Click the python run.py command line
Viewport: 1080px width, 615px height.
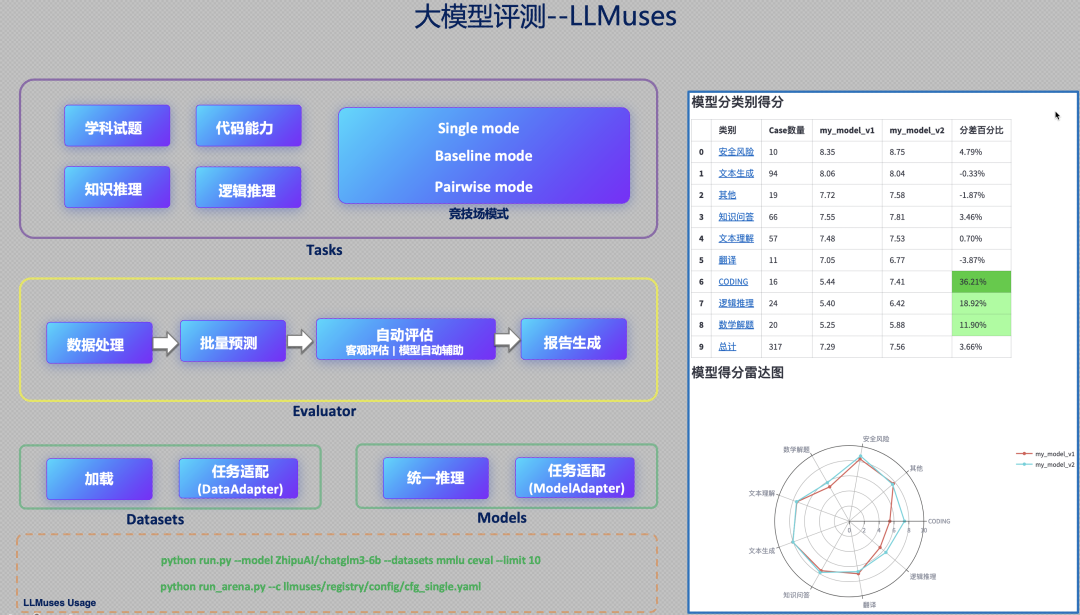click(x=351, y=561)
